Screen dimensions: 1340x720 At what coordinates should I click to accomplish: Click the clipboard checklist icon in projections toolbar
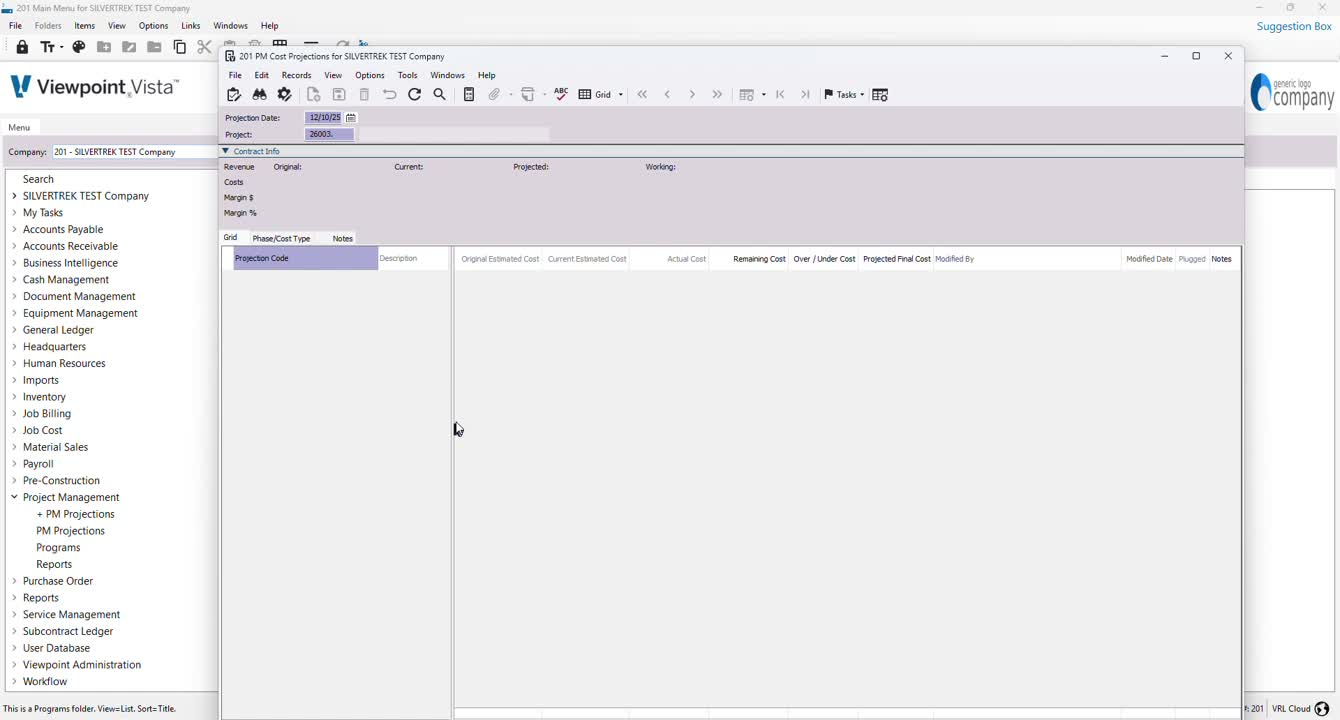coord(234,95)
